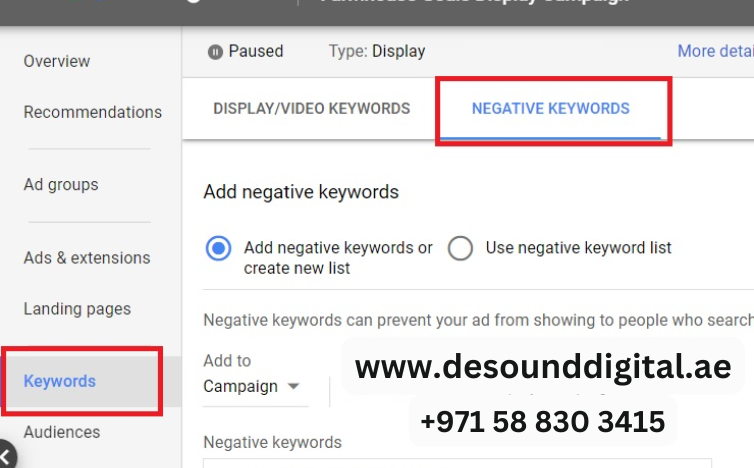Click the Paused status icon
The height and width of the screenshot is (468, 754).
pyautogui.click(x=215, y=51)
